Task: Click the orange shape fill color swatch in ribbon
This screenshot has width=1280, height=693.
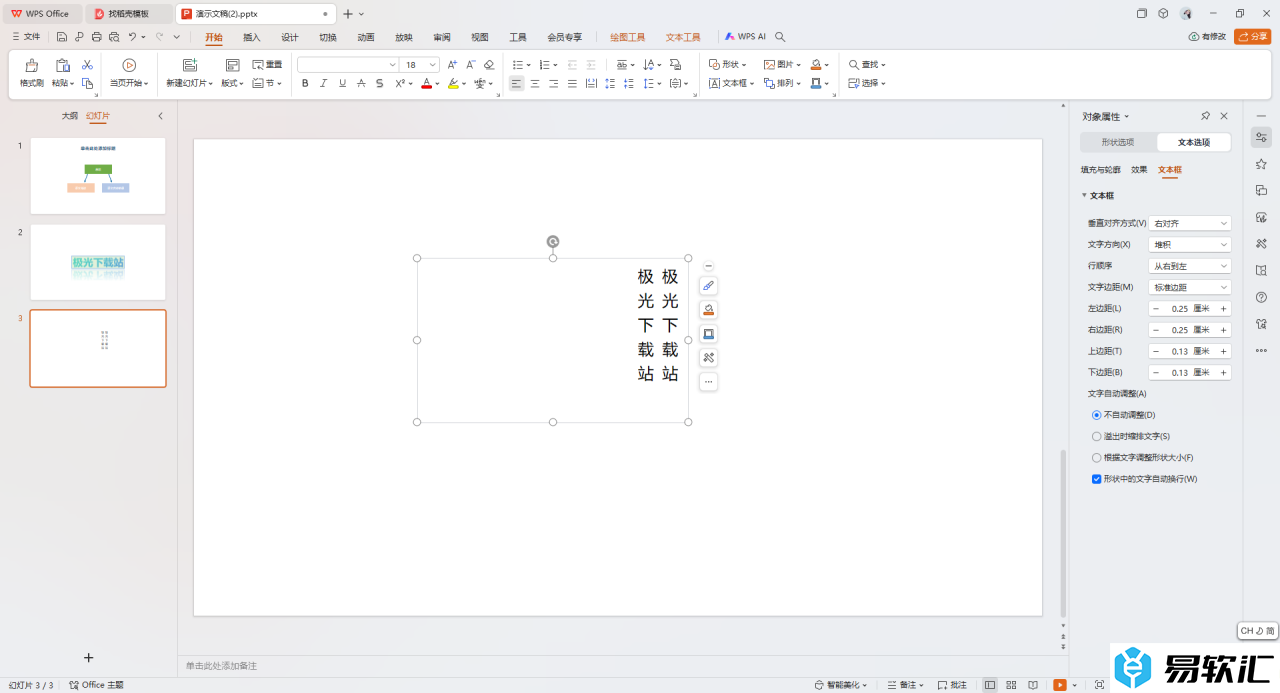Action: [x=816, y=65]
